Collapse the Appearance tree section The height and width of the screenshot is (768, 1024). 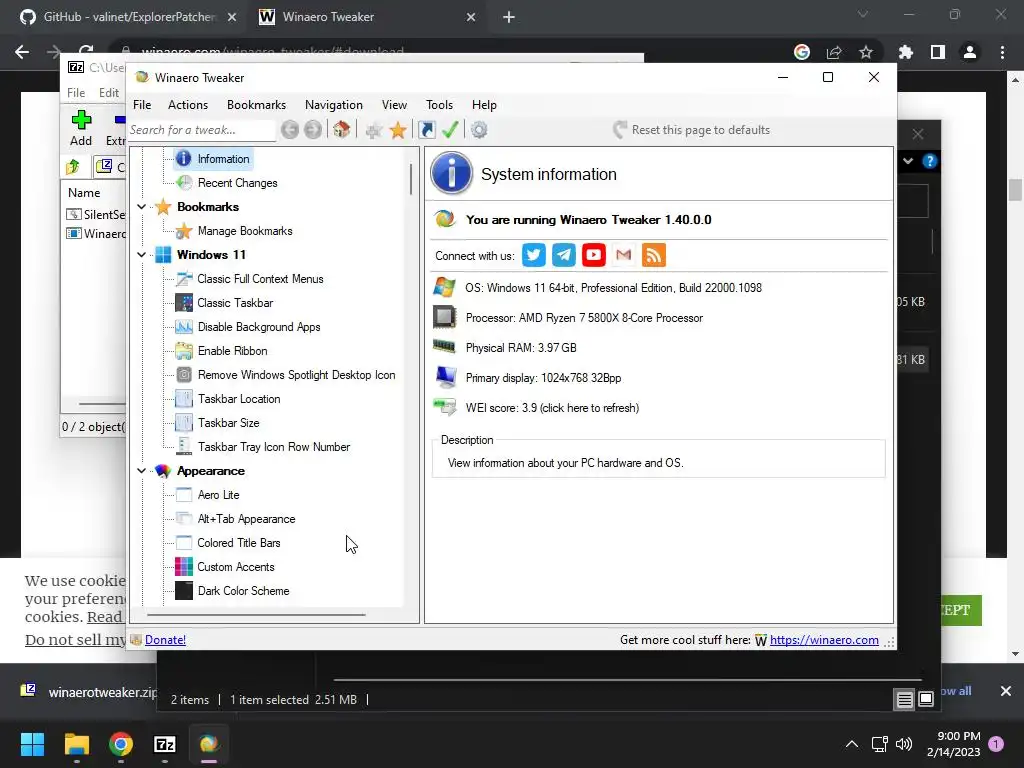142,471
